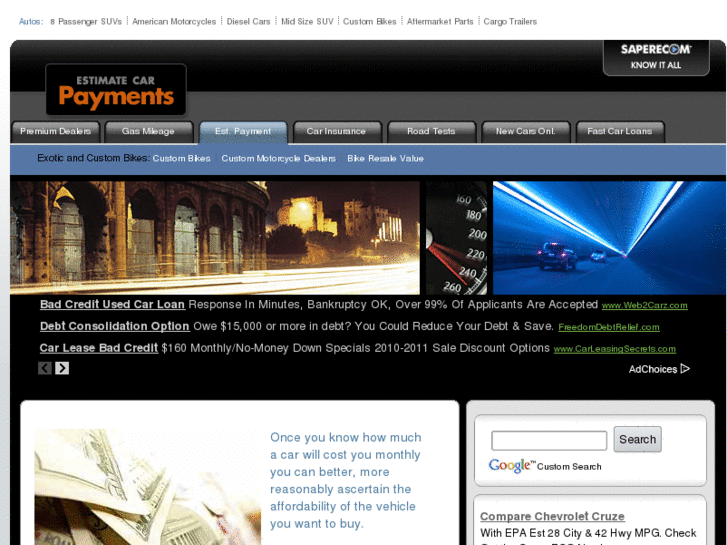Viewport: 727px width, 545px height.
Task: Open the Fast Car Loans tab
Action: coord(620,132)
